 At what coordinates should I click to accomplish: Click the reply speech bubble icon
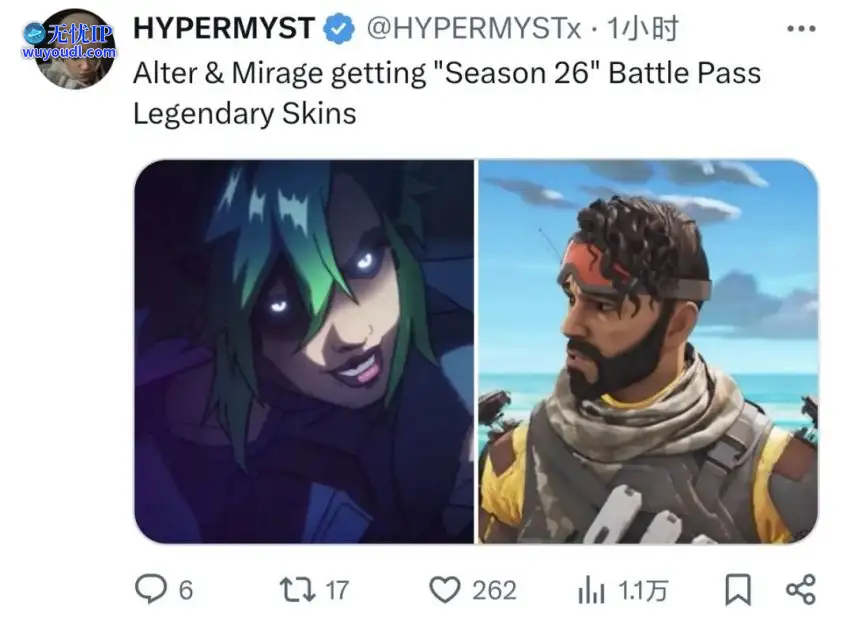tap(151, 589)
